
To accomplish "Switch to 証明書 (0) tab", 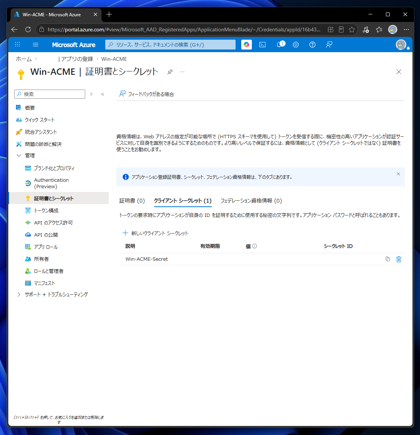I will click(x=132, y=200).
